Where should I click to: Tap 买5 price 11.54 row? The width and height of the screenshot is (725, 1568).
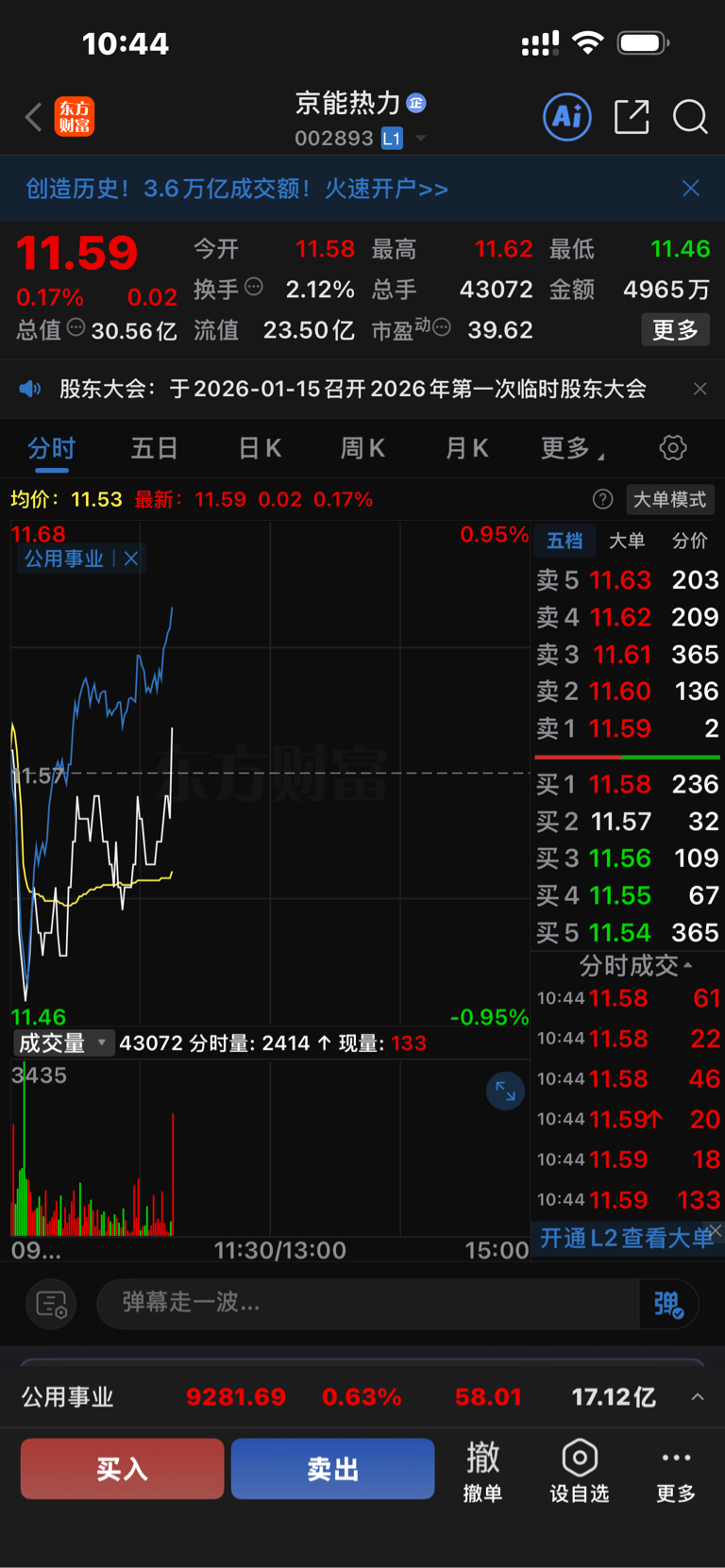(627, 932)
